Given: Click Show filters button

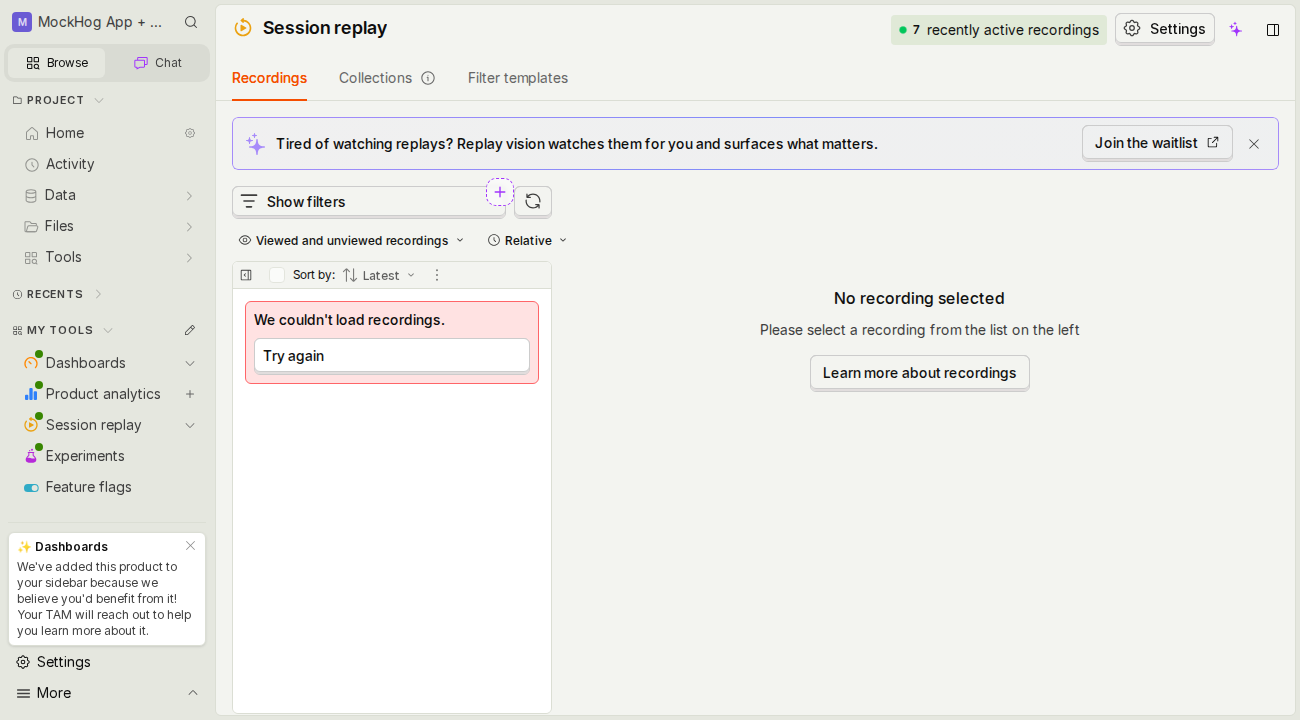Looking at the screenshot, I should tap(369, 202).
